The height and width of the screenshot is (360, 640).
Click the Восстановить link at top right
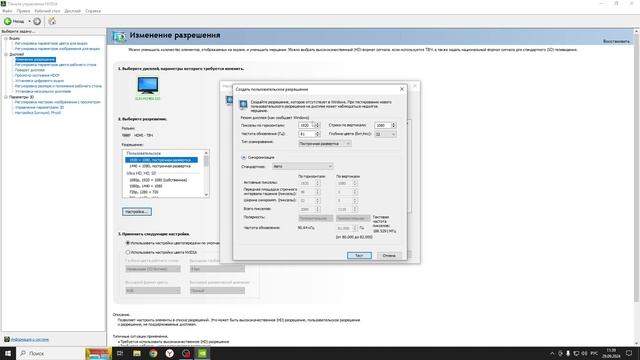[x=616, y=41]
